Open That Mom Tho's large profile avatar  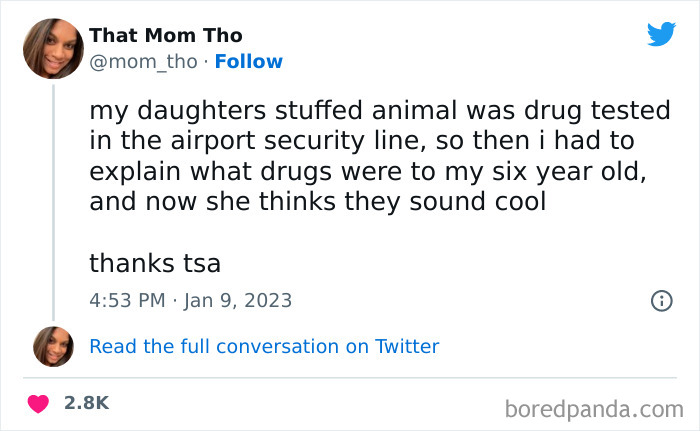53,48
